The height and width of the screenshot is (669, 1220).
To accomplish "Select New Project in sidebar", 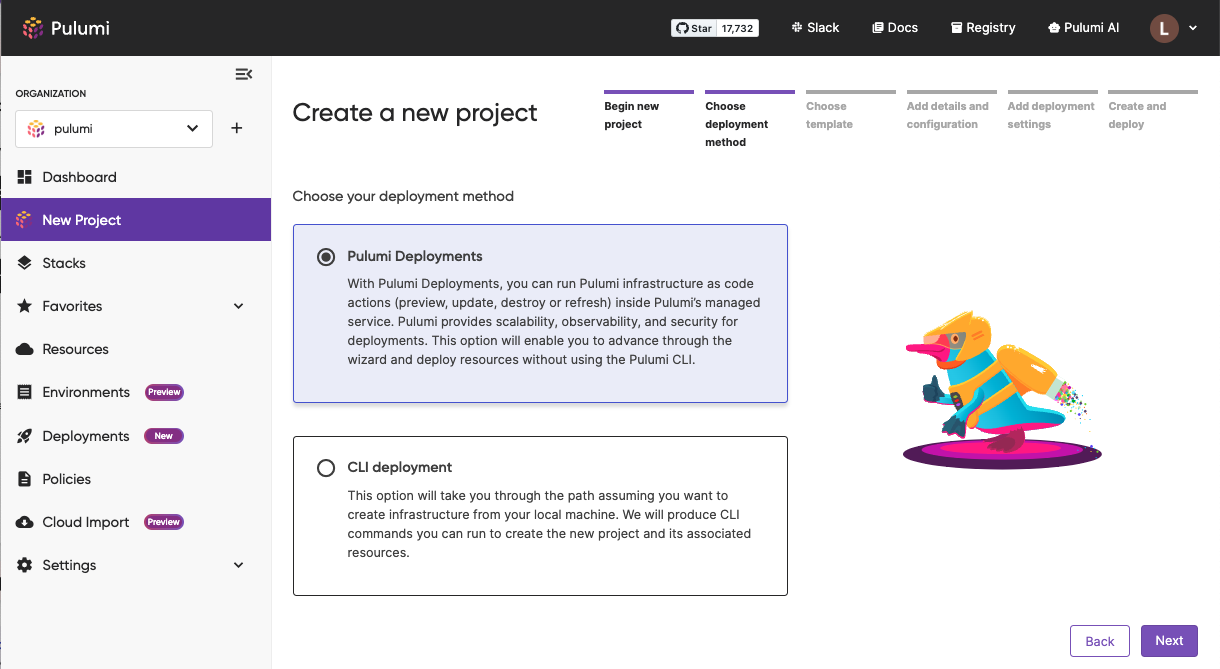I will [x=135, y=220].
